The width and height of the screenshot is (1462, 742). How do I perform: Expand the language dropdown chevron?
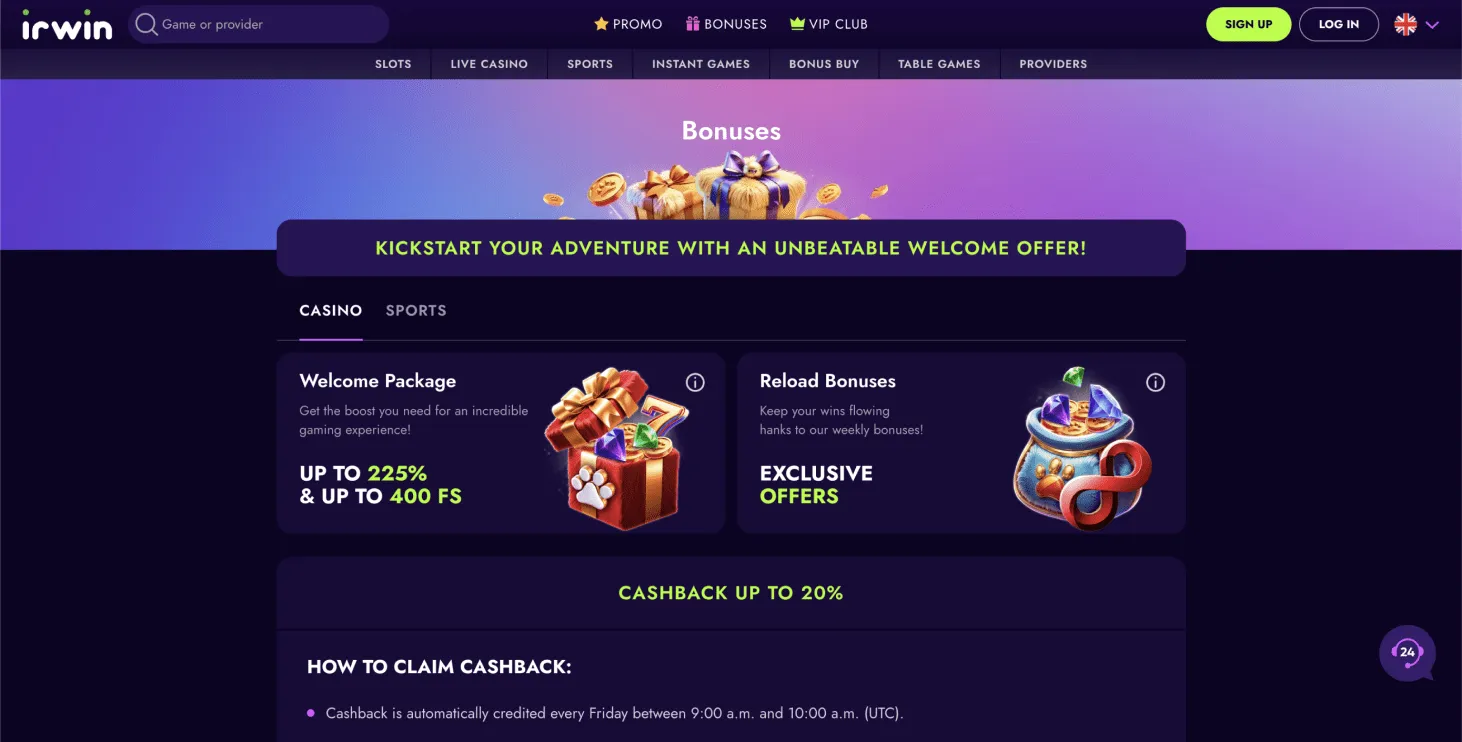tap(1432, 25)
